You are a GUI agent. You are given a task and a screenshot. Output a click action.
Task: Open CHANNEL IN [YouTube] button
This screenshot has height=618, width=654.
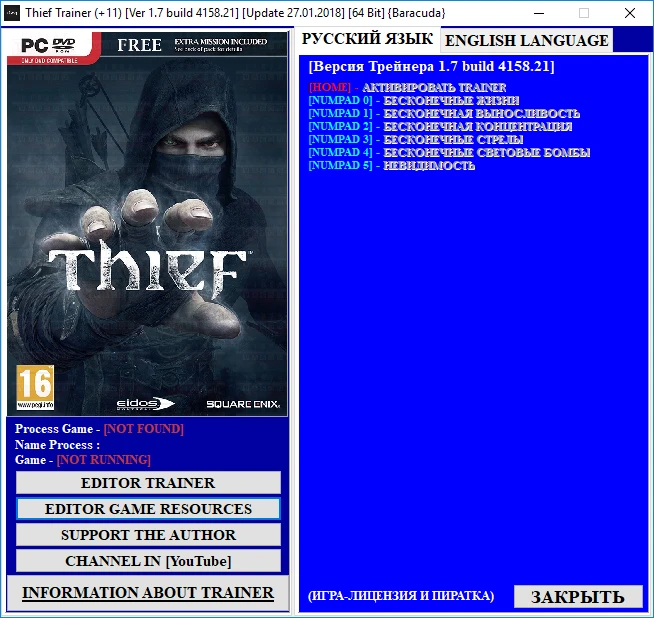pyautogui.click(x=148, y=561)
